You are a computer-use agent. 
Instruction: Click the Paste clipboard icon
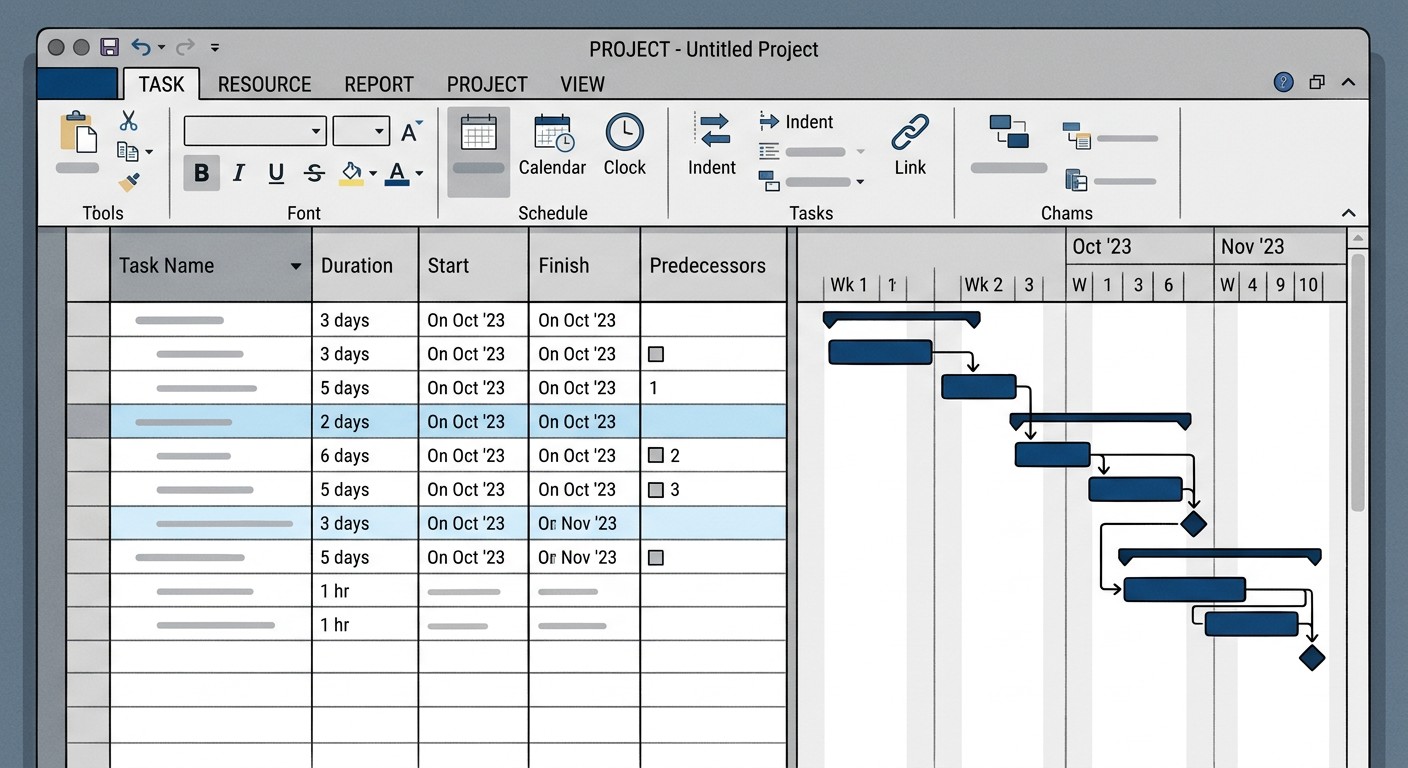coord(78,131)
